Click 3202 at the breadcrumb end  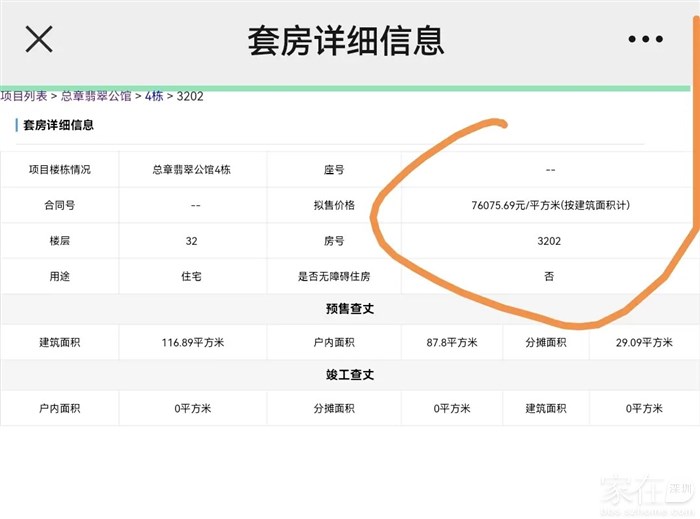point(190,96)
